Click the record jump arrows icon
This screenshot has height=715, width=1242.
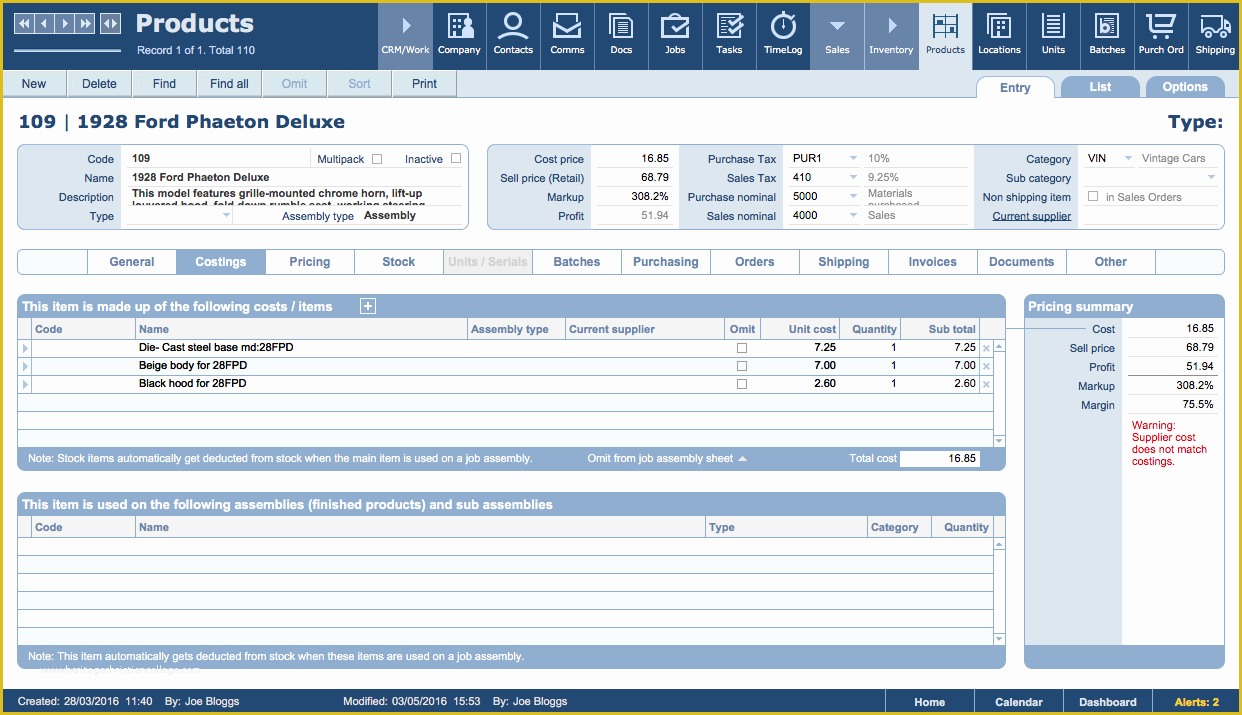110,23
